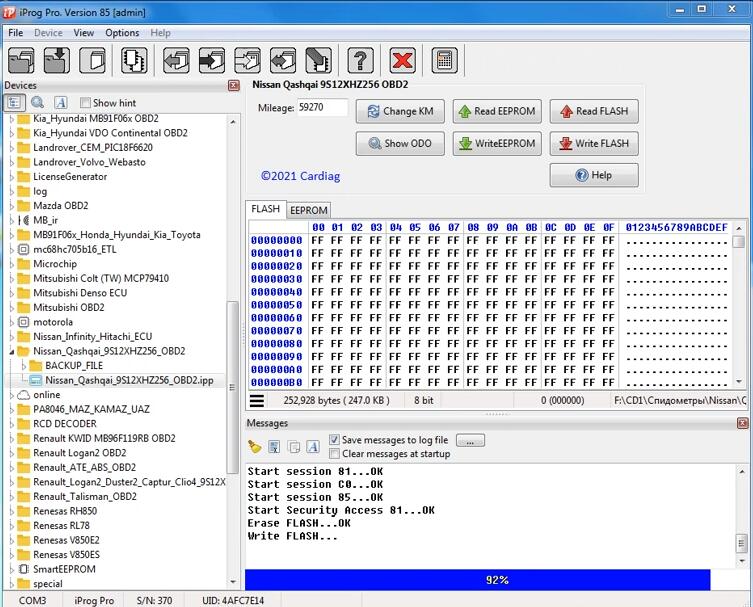The height and width of the screenshot is (607, 753).
Task: Expand the BACKUP_FILE folder
Action: click(x=24, y=365)
